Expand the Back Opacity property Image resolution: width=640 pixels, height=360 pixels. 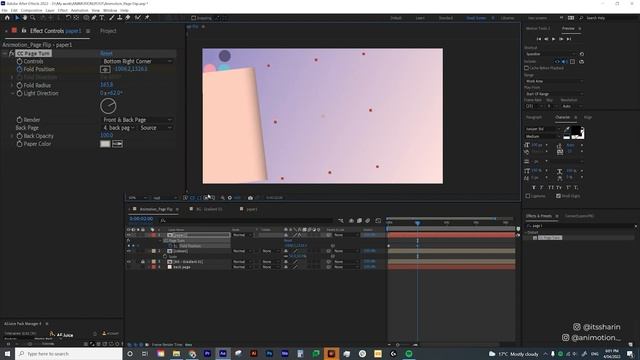coord(12,136)
